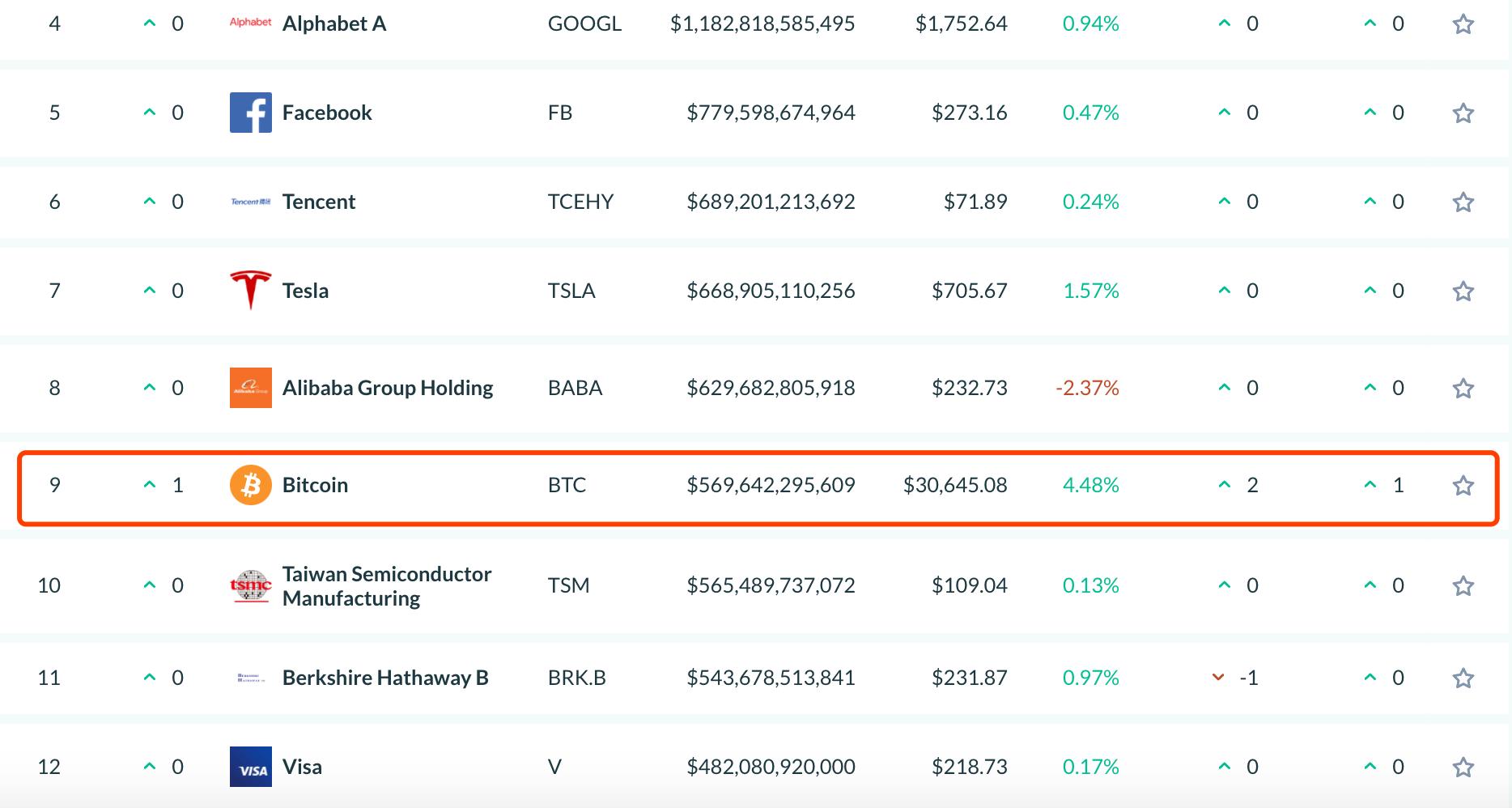
Task: Click the Visa logo icon
Action: click(x=251, y=767)
